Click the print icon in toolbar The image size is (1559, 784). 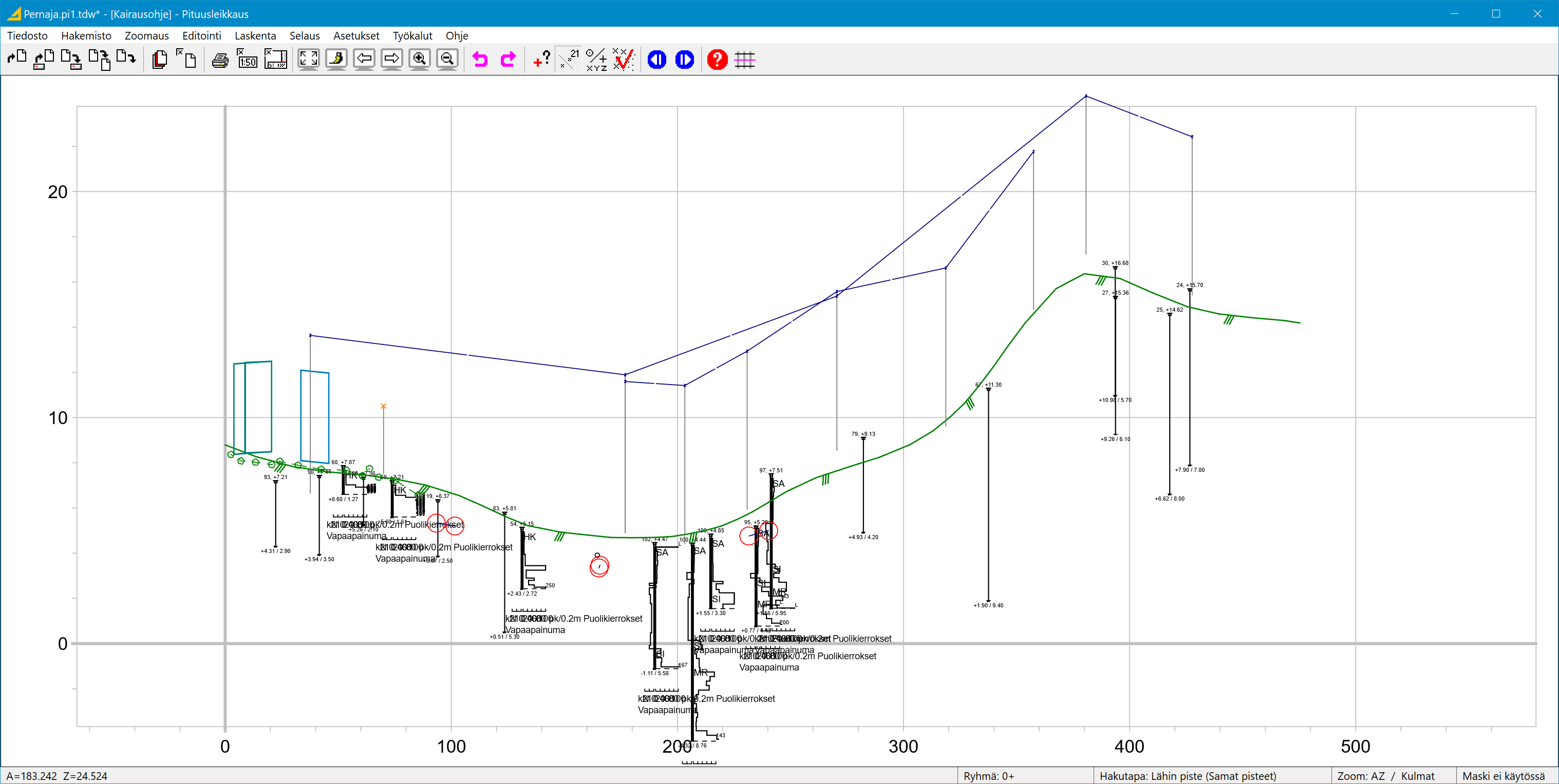220,59
